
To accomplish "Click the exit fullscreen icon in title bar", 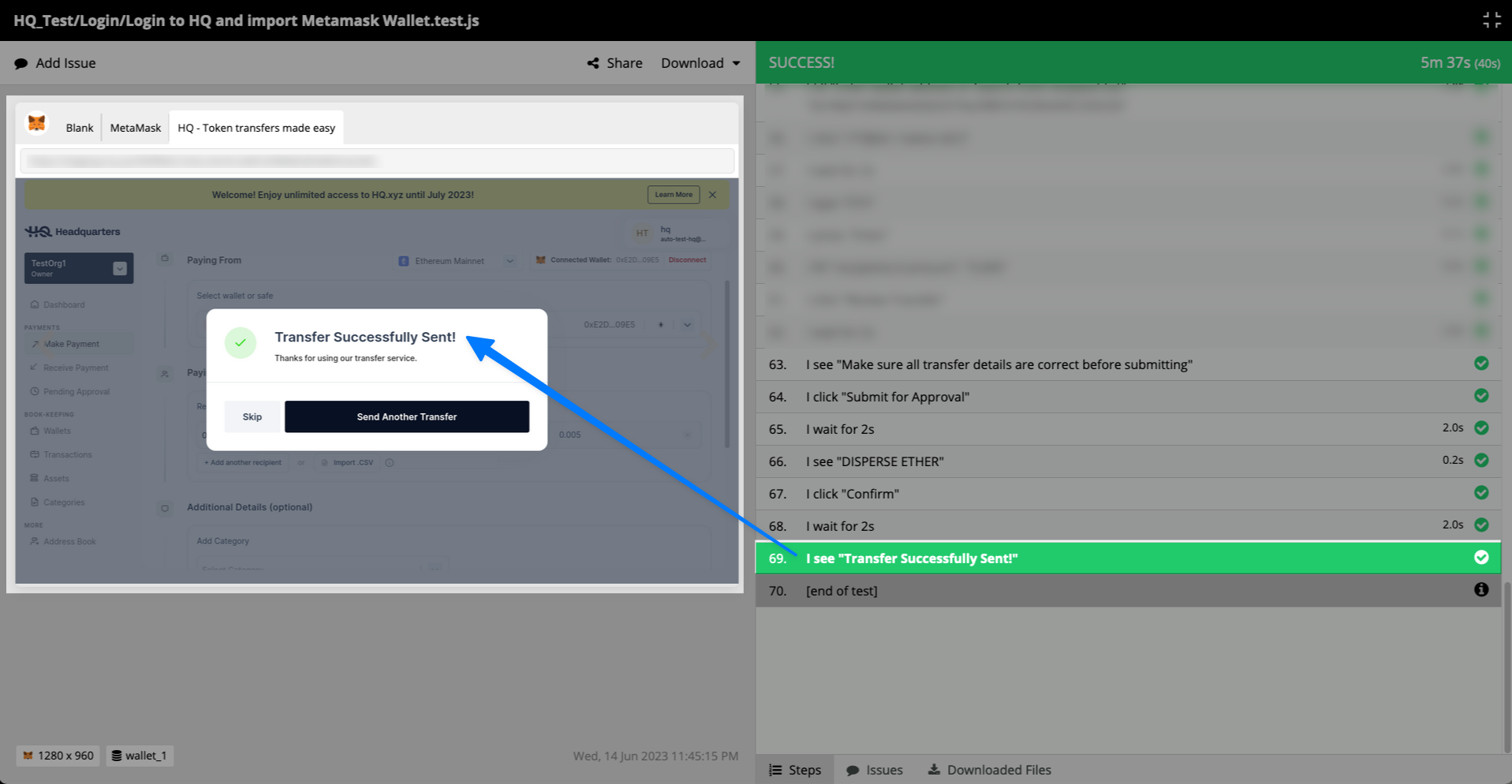I will click(x=1491, y=20).
